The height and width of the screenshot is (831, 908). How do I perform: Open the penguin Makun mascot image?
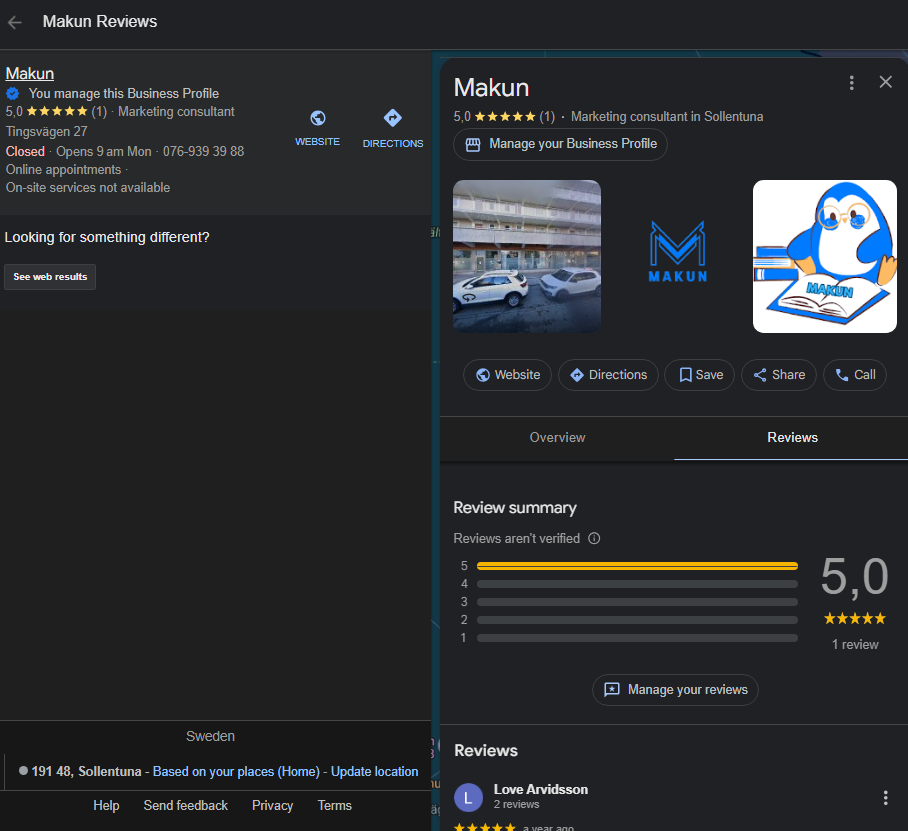825,257
